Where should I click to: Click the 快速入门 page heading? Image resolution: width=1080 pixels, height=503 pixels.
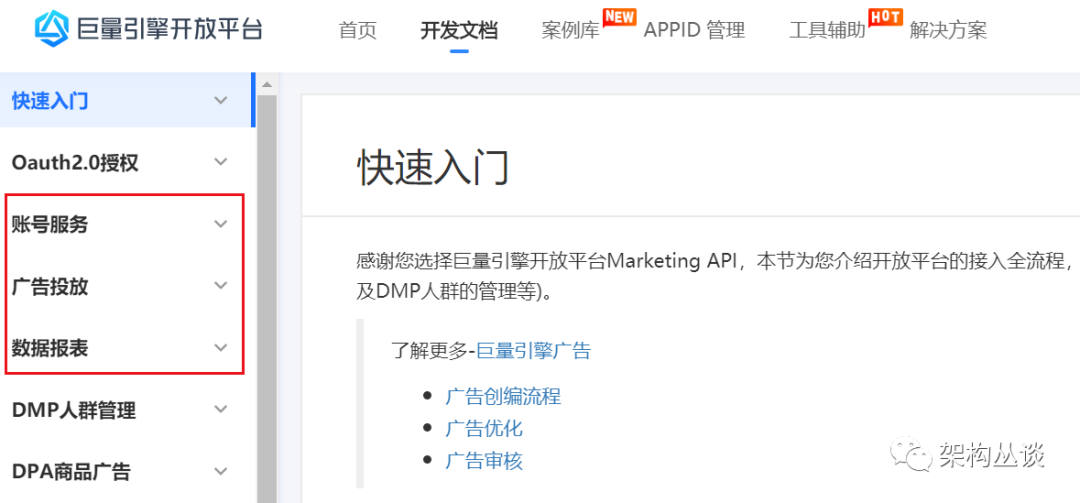click(433, 167)
